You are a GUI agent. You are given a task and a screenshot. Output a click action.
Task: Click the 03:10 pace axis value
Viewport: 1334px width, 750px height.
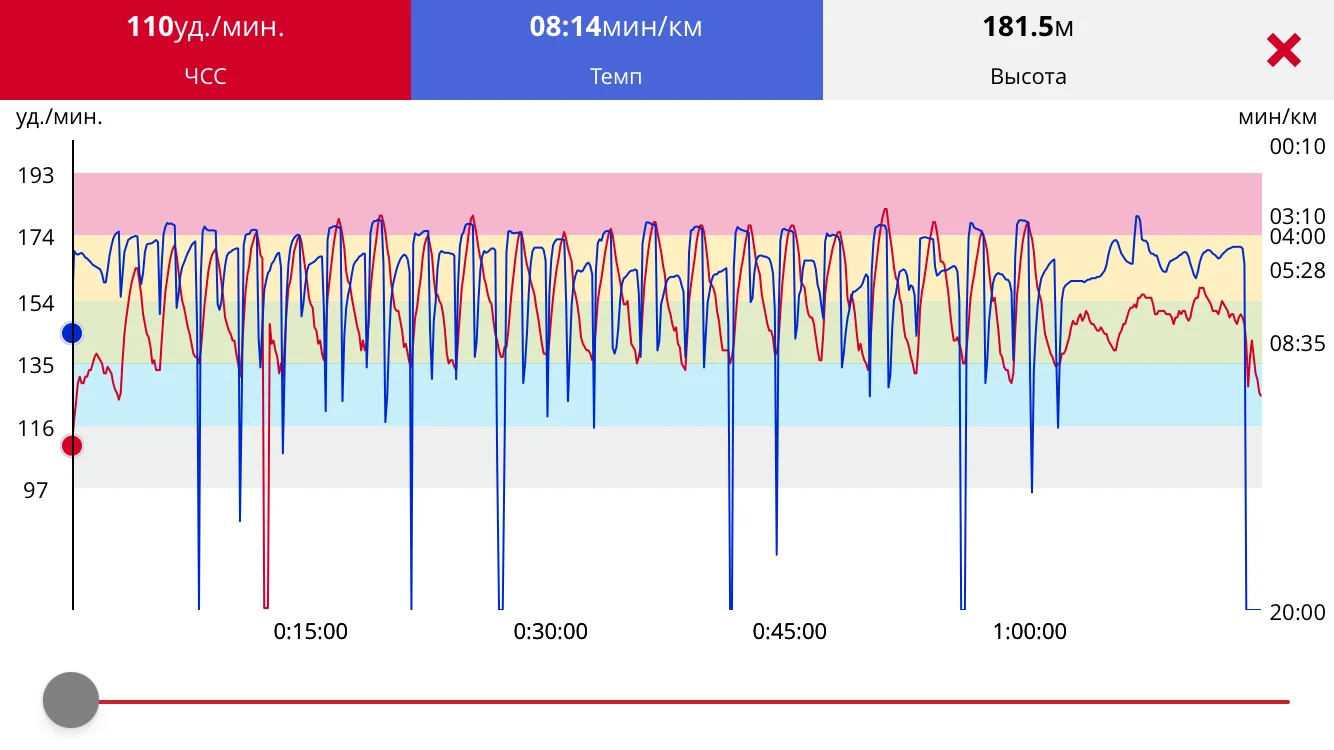1297,217
